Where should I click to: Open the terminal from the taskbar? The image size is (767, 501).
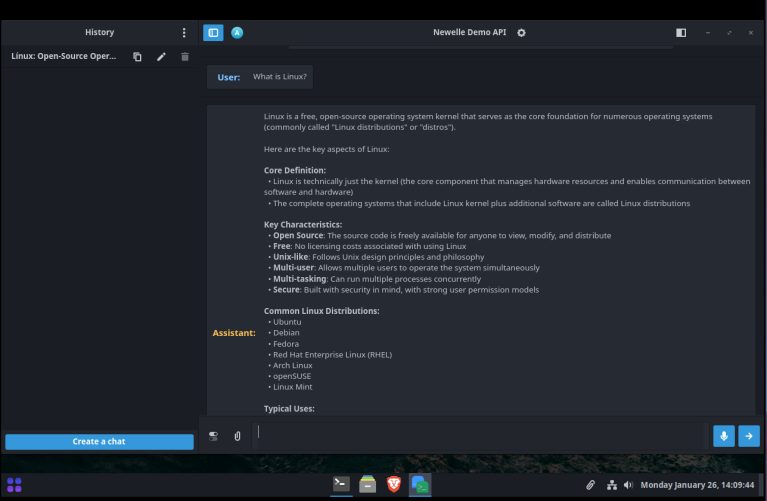coord(342,484)
